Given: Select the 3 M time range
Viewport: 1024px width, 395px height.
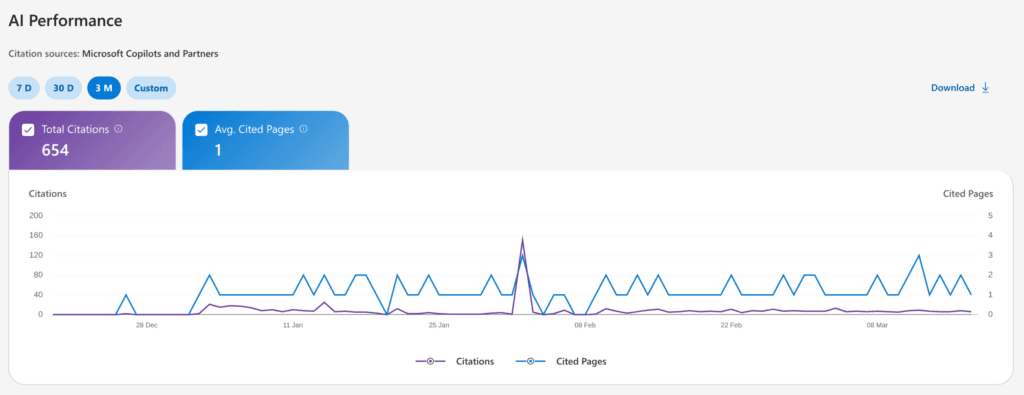Looking at the screenshot, I should 104,88.
